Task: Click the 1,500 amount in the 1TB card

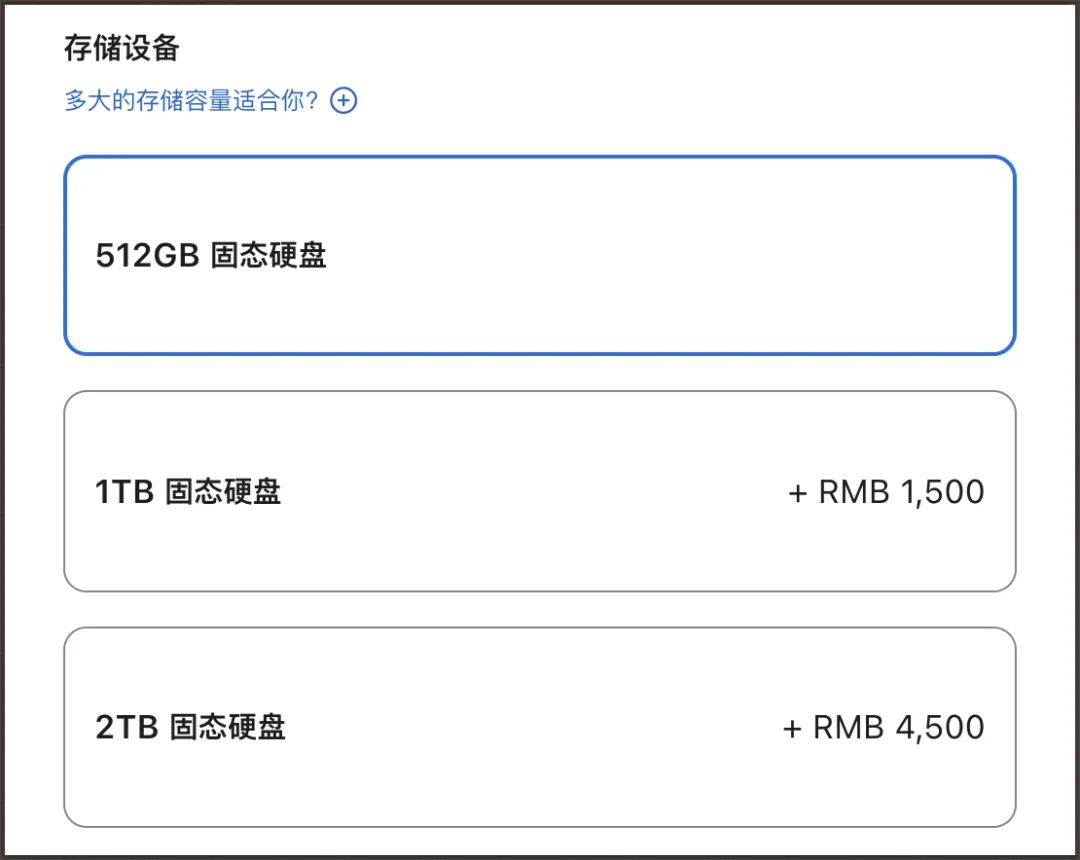Action: pos(942,492)
